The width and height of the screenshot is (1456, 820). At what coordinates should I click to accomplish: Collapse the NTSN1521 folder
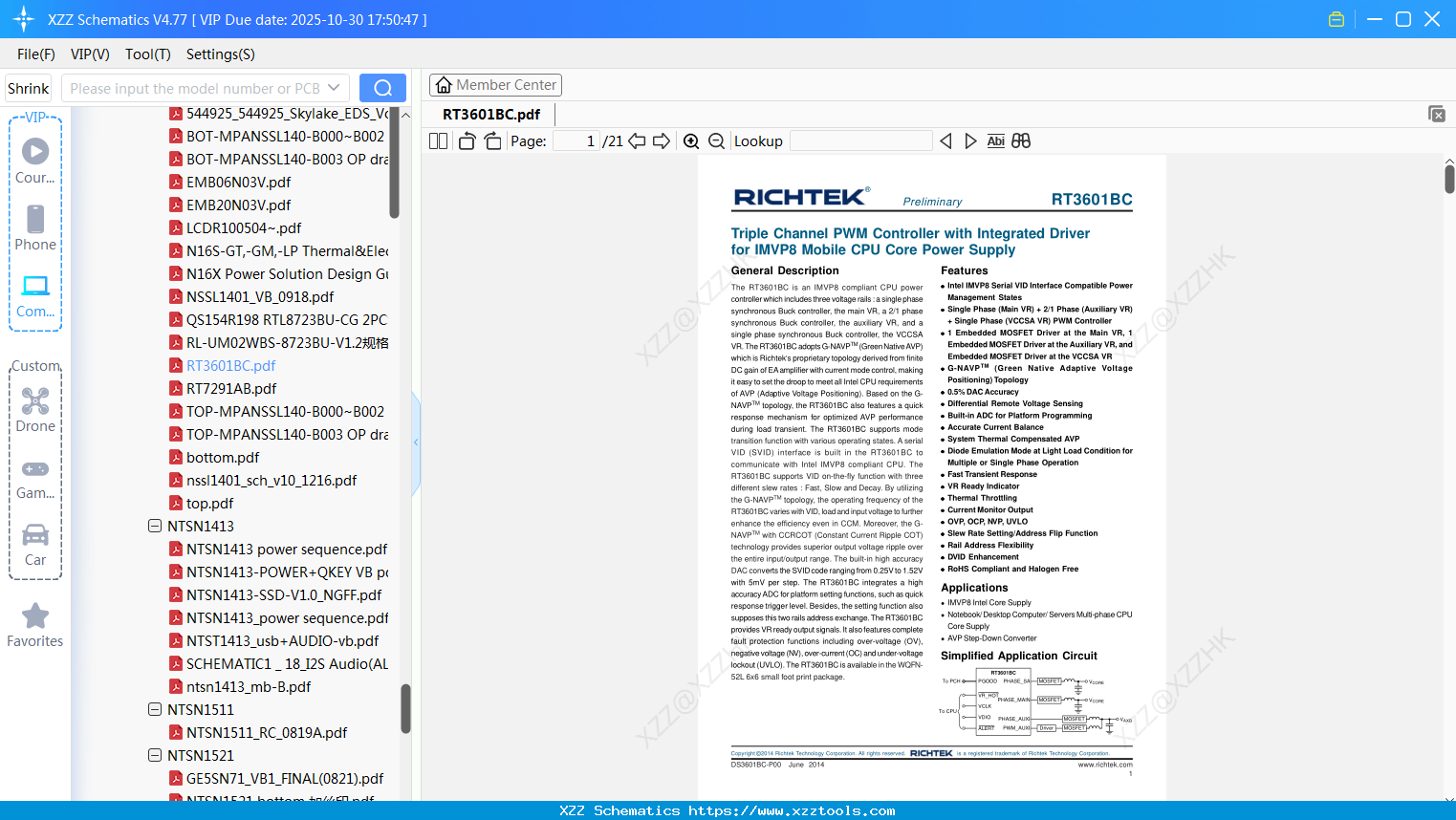[x=155, y=755]
